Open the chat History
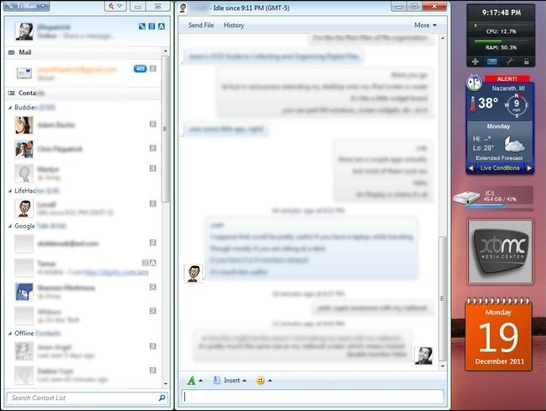 234,25
